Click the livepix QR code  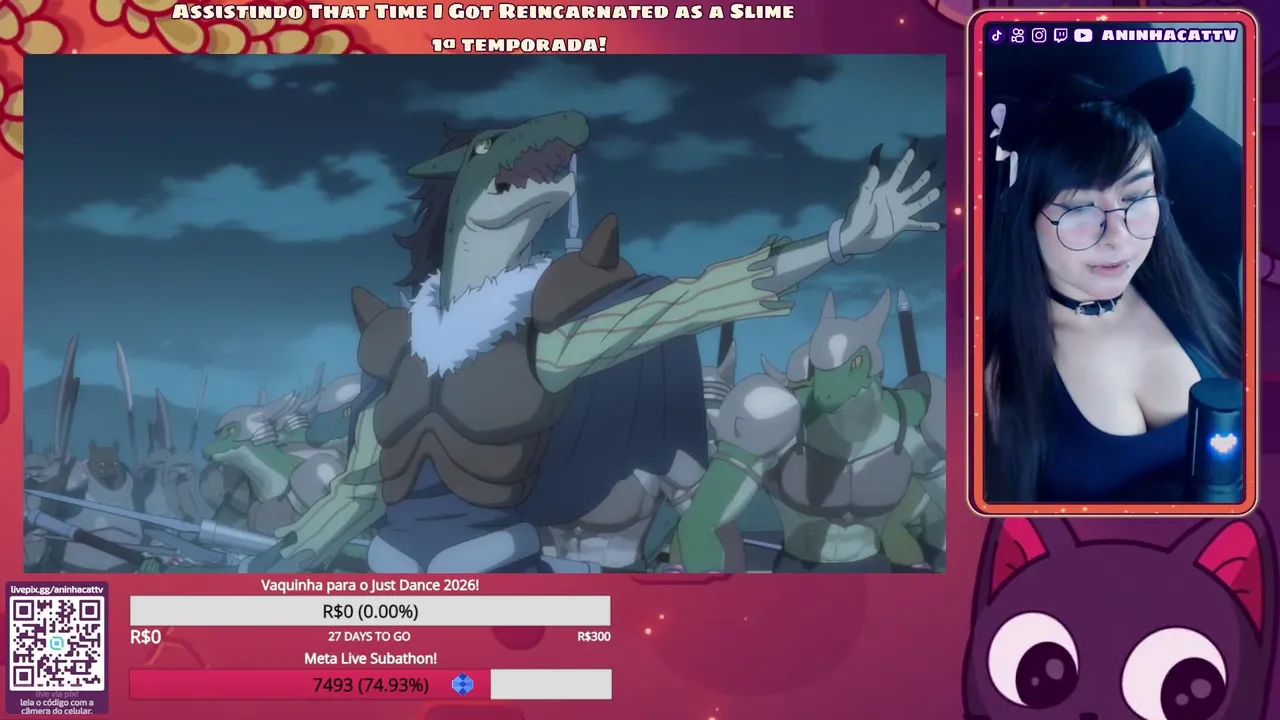pos(57,642)
